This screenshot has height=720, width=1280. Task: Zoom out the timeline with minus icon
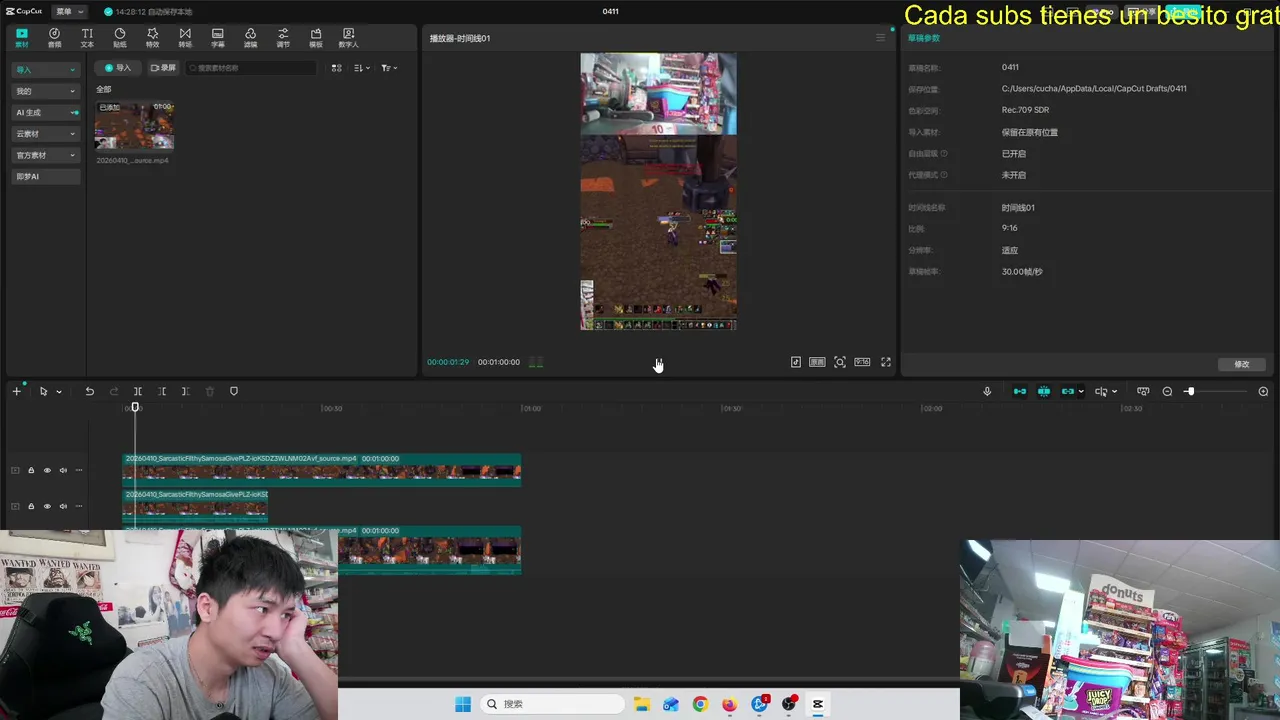1167,391
